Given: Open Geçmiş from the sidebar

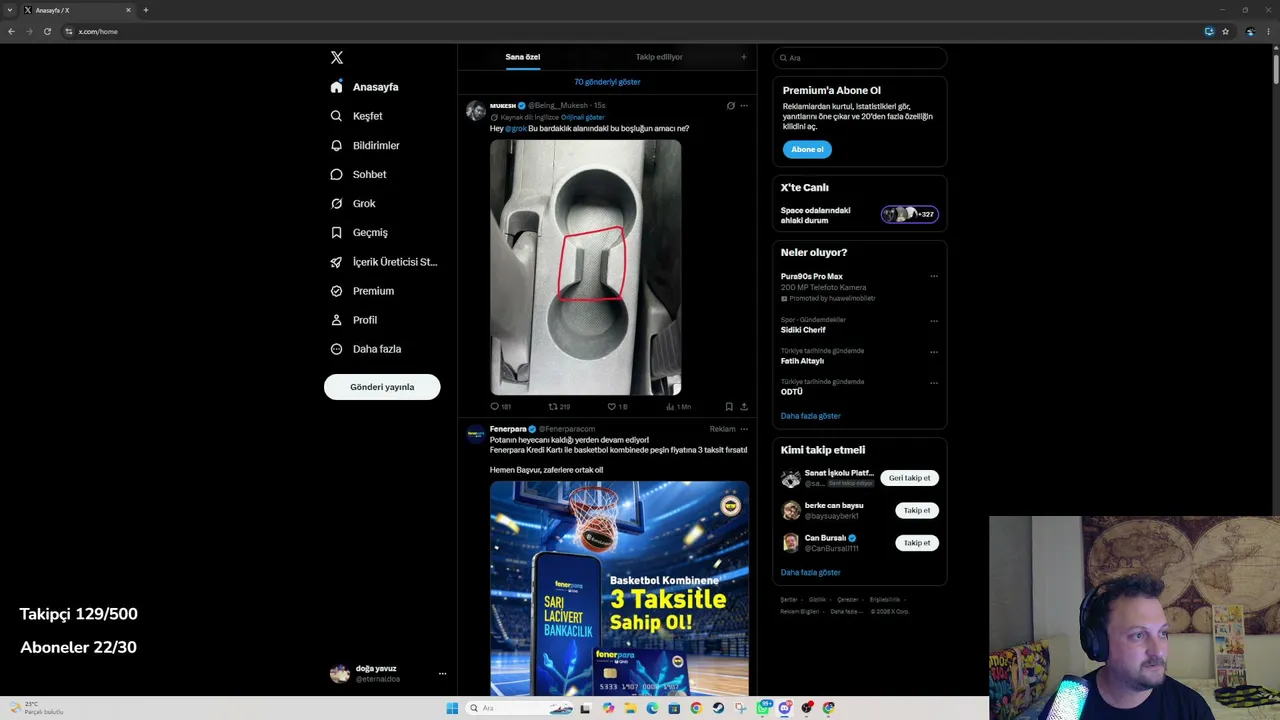Looking at the screenshot, I should (359, 232).
